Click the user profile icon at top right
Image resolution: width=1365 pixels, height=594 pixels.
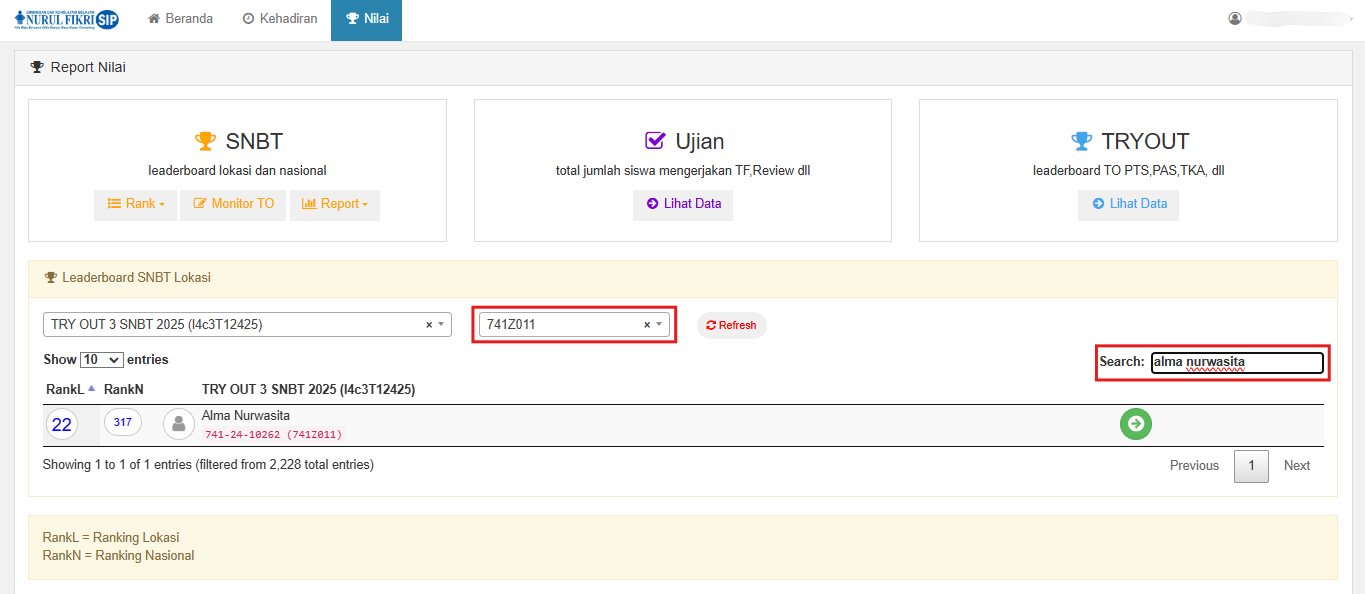1235,18
